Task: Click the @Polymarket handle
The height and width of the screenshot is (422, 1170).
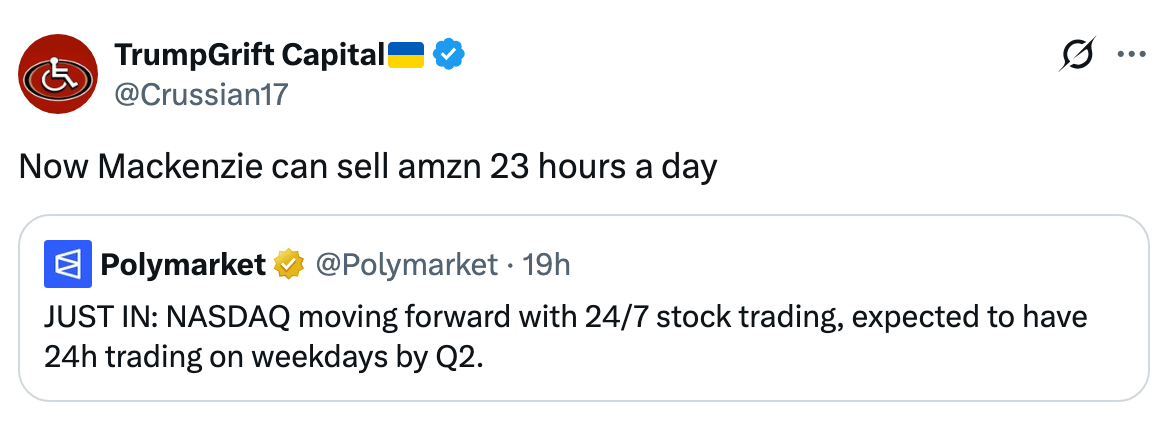Action: tap(406, 264)
